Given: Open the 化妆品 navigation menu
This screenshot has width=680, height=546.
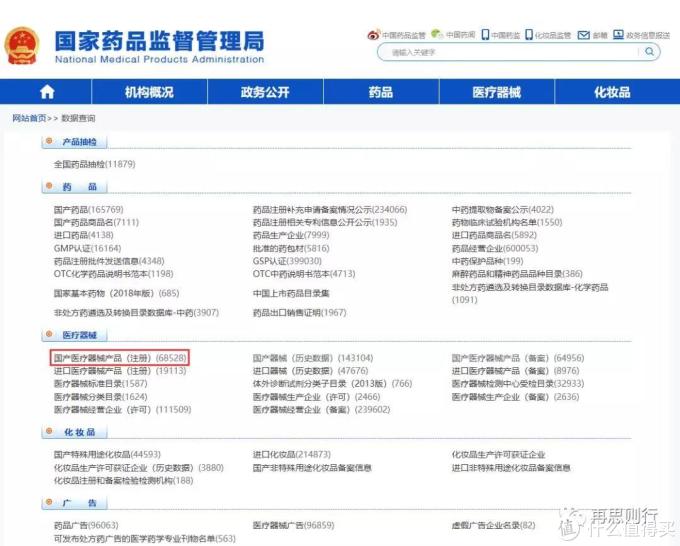Looking at the screenshot, I should click(612, 92).
